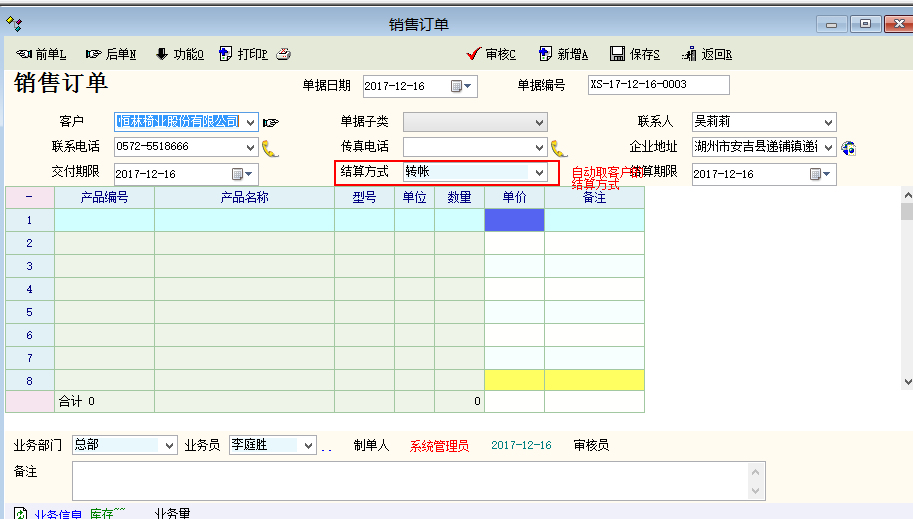
Task: Click the 打印 print button
Action: [x=243, y=54]
